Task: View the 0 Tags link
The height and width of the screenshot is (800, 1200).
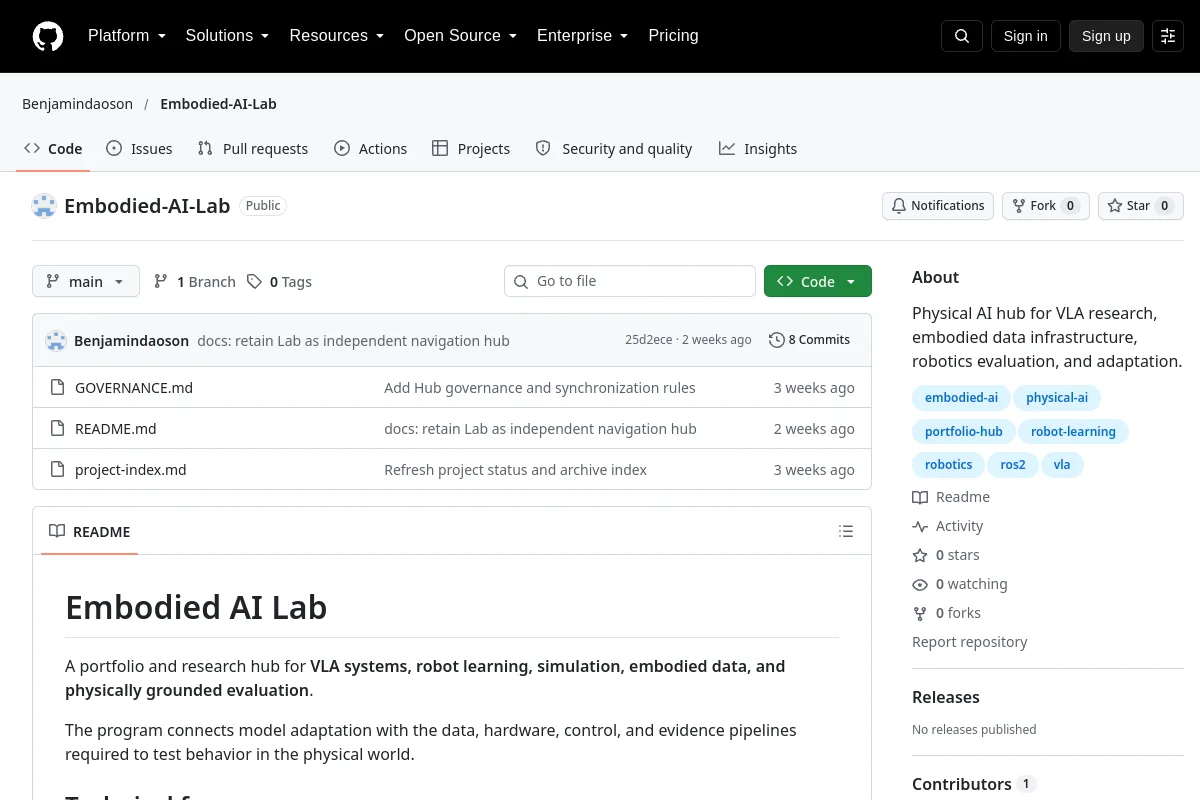Action: coord(280,282)
